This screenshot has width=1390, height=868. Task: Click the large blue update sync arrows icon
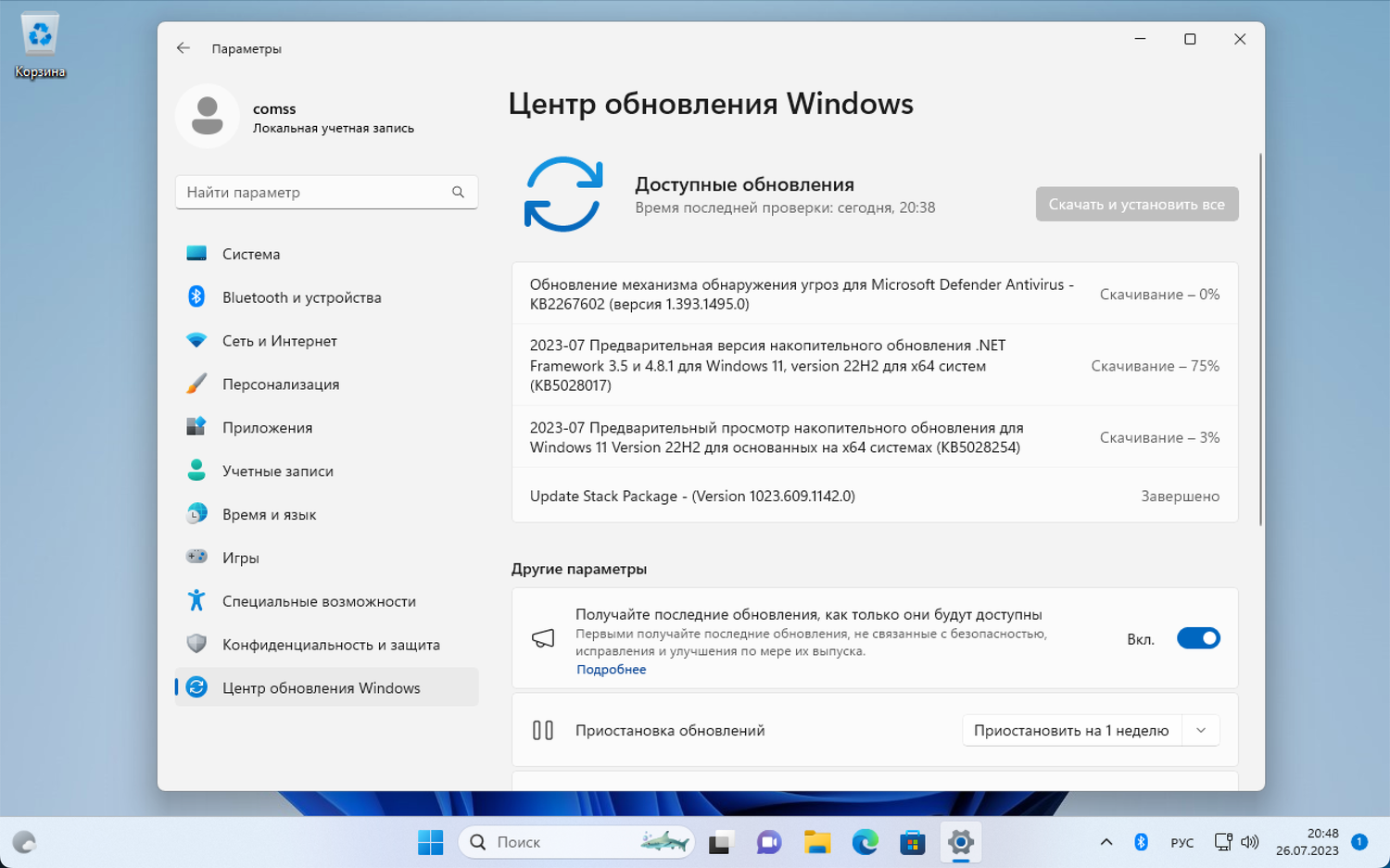point(563,195)
